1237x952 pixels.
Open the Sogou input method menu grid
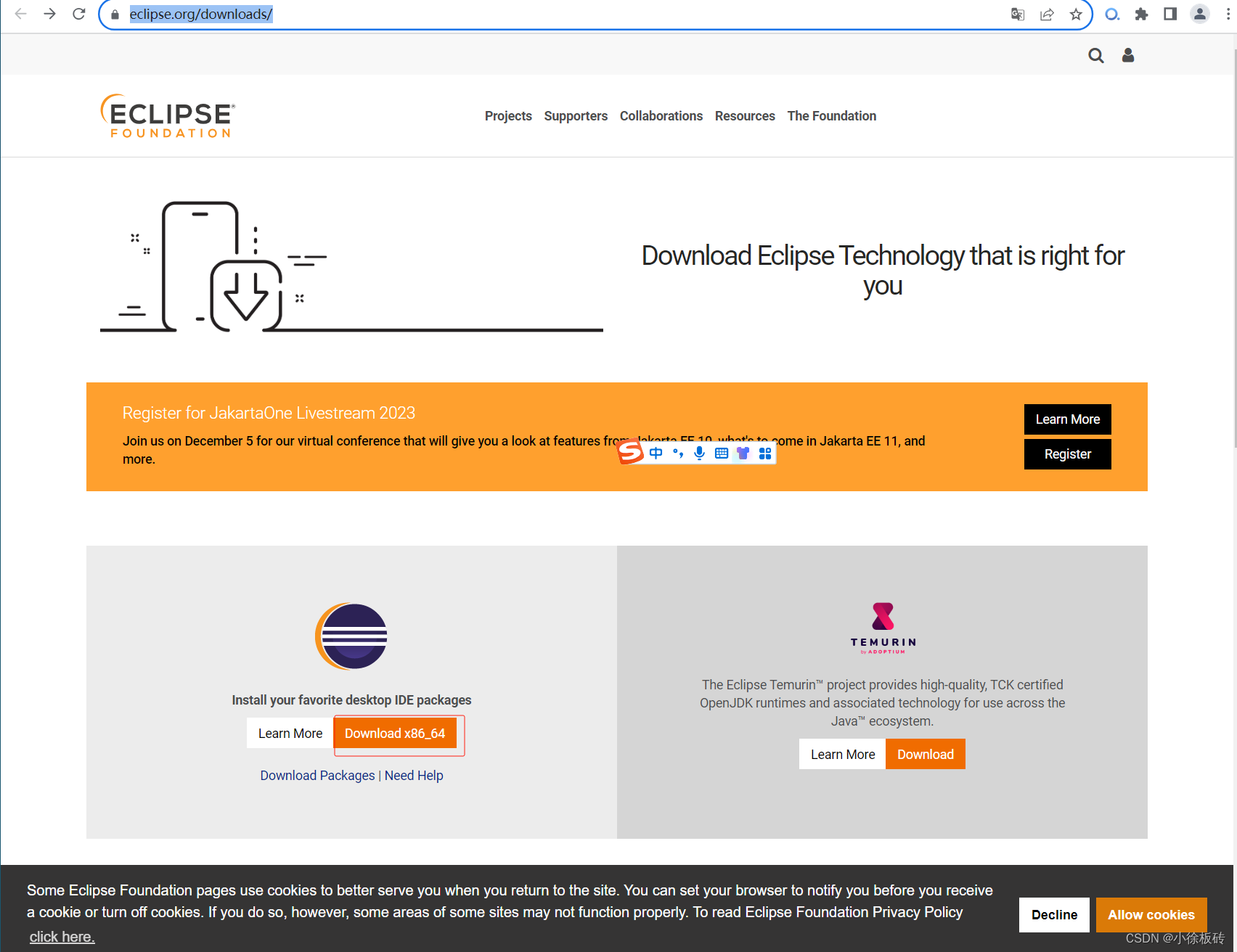pyautogui.click(x=764, y=453)
